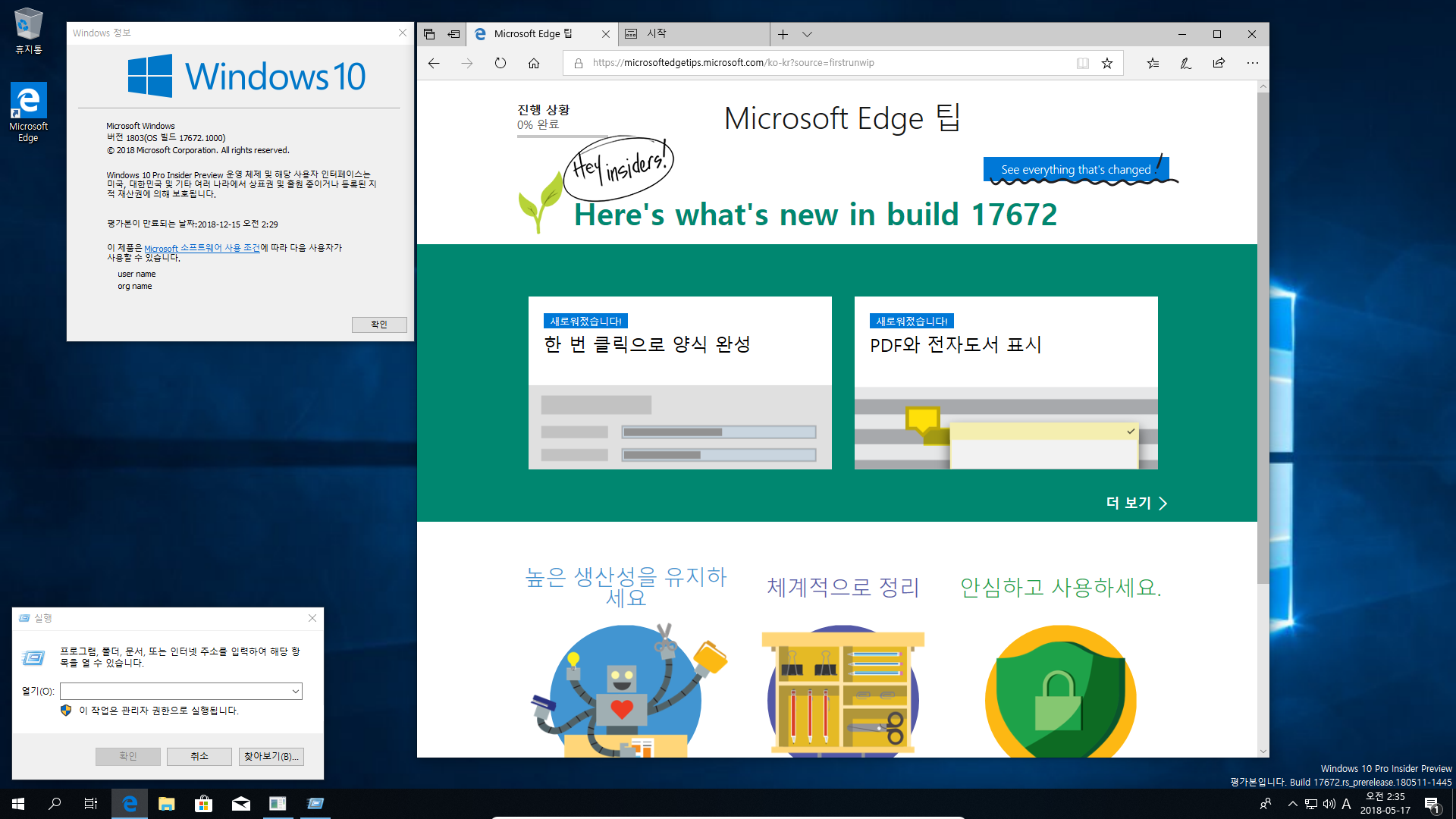Click the green shield lock illustration
This screenshot has width=1456, height=819.
[x=1060, y=690]
